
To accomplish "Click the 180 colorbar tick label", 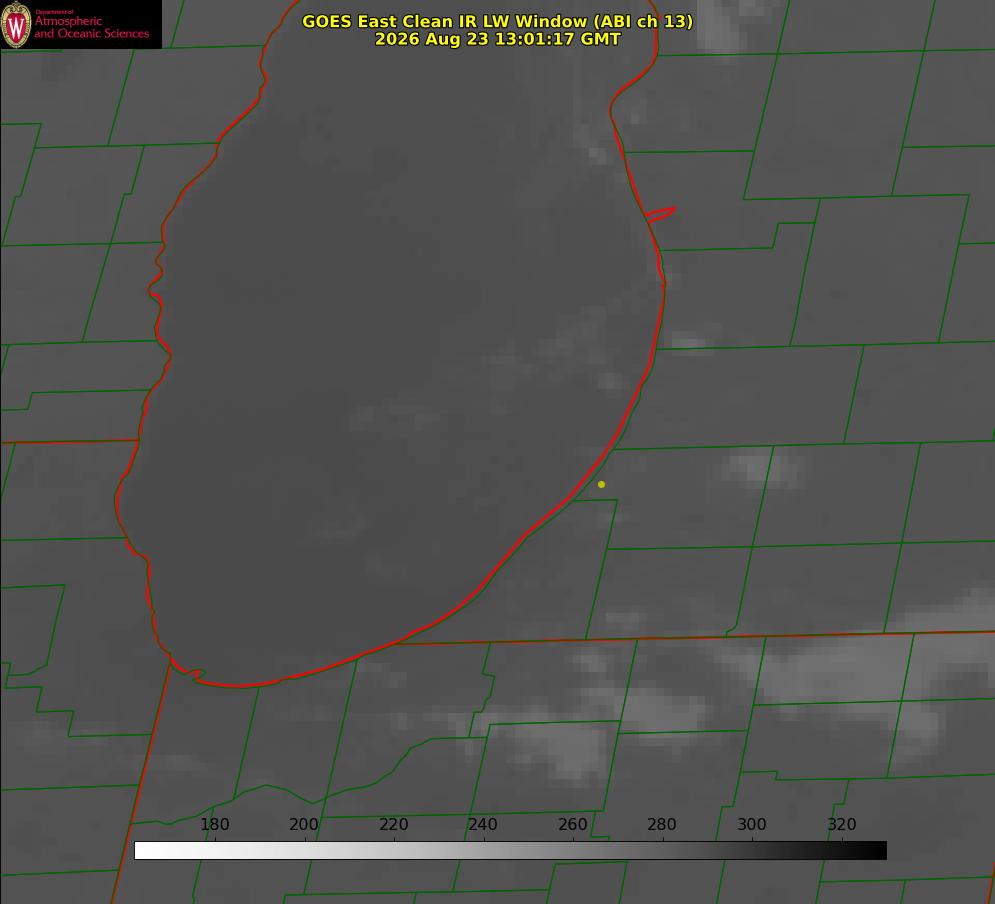I will point(214,824).
